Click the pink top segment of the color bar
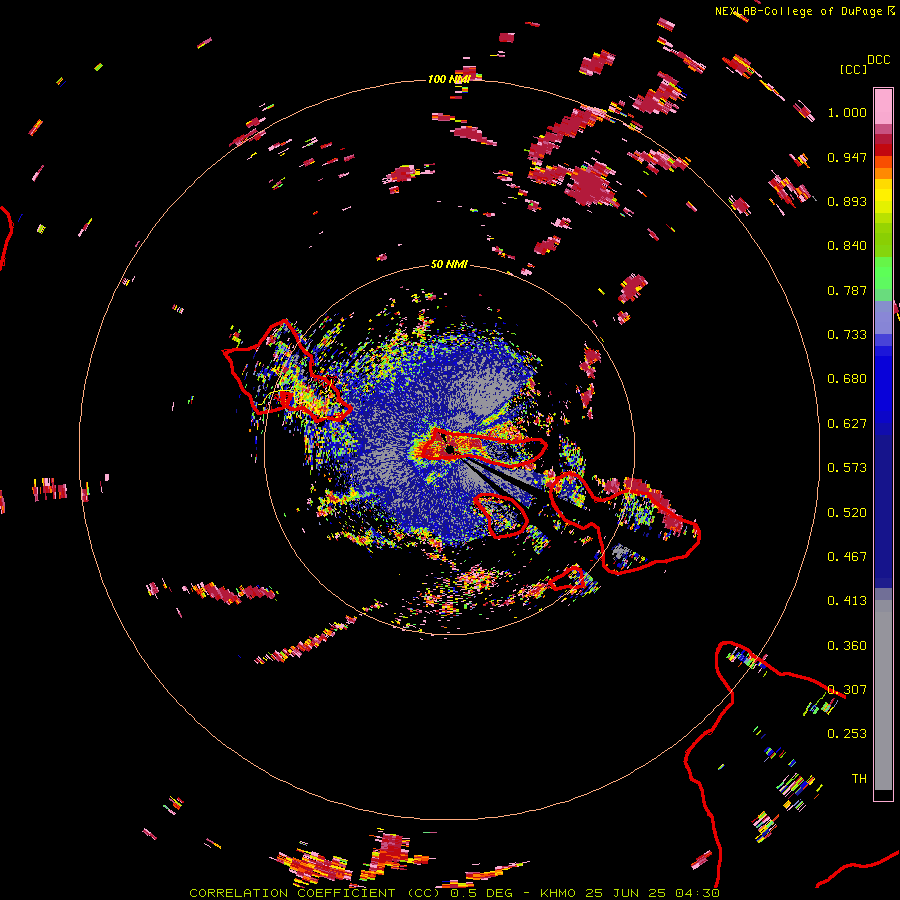This screenshot has width=900, height=900. [883, 107]
